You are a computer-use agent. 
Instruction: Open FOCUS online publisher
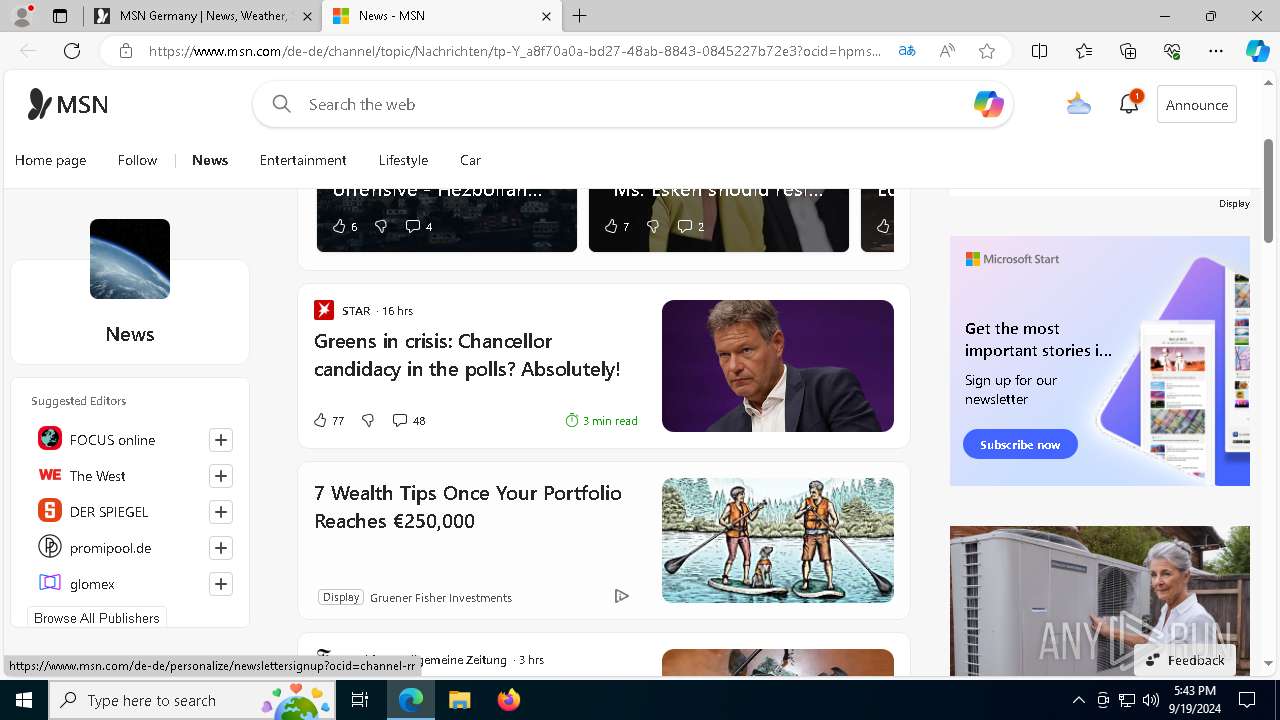pyautogui.click(x=112, y=440)
